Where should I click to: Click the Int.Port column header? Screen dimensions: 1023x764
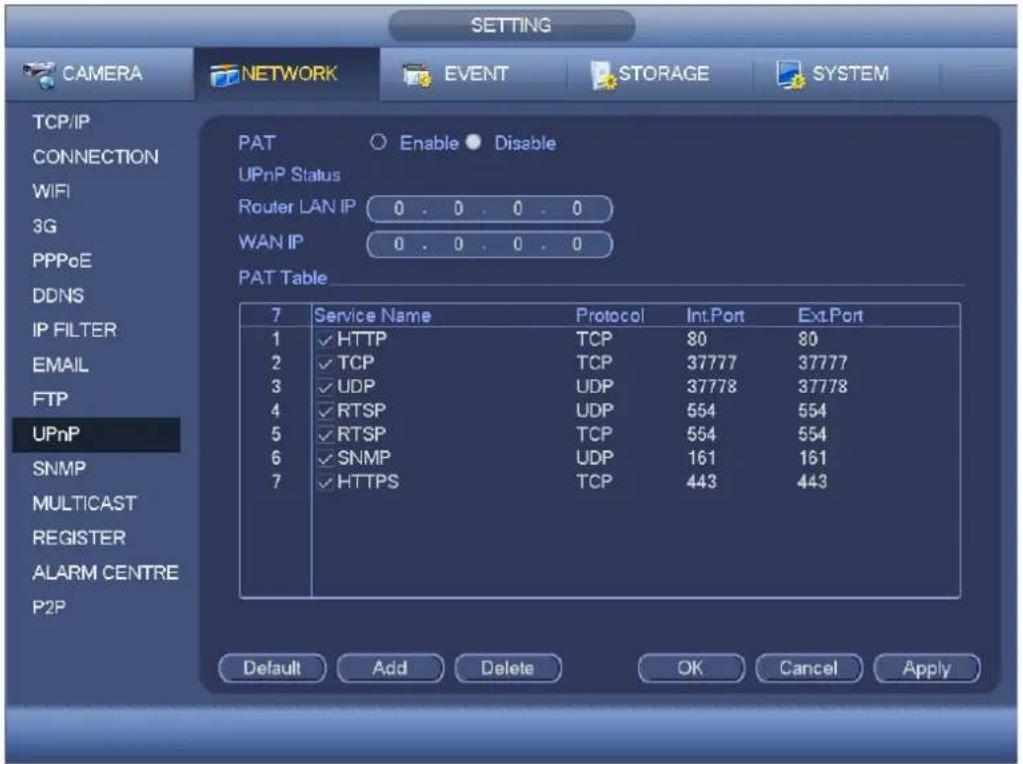[x=715, y=316]
